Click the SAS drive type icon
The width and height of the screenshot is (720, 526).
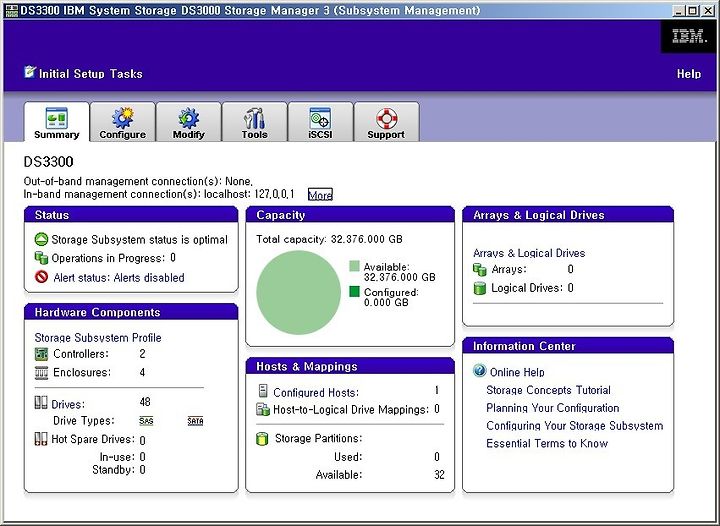click(x=146, y=421)
